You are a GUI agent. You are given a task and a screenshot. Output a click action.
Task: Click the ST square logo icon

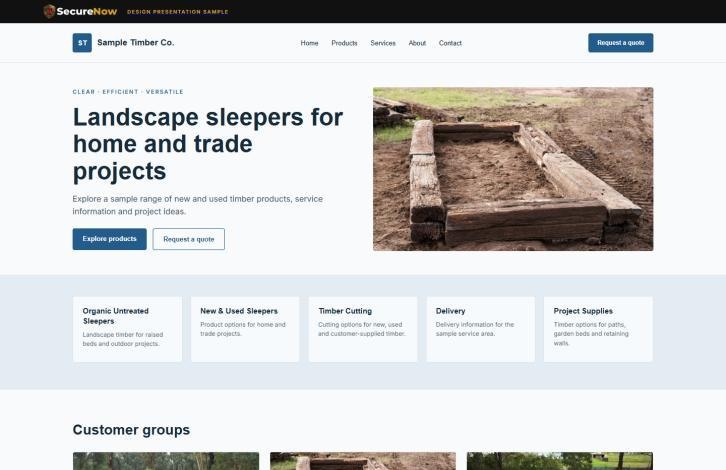pos(82,43)
